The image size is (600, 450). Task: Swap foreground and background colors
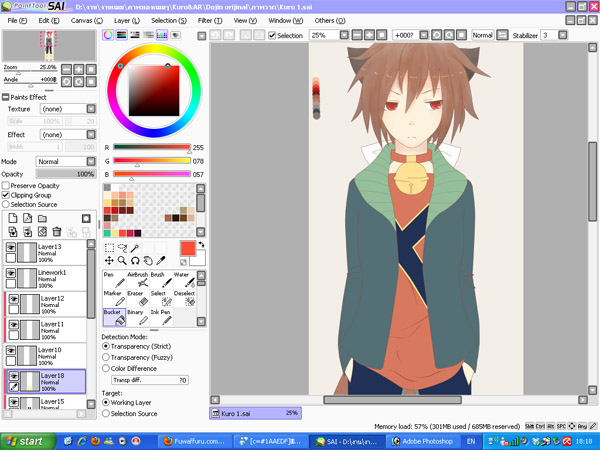point(201,245)
